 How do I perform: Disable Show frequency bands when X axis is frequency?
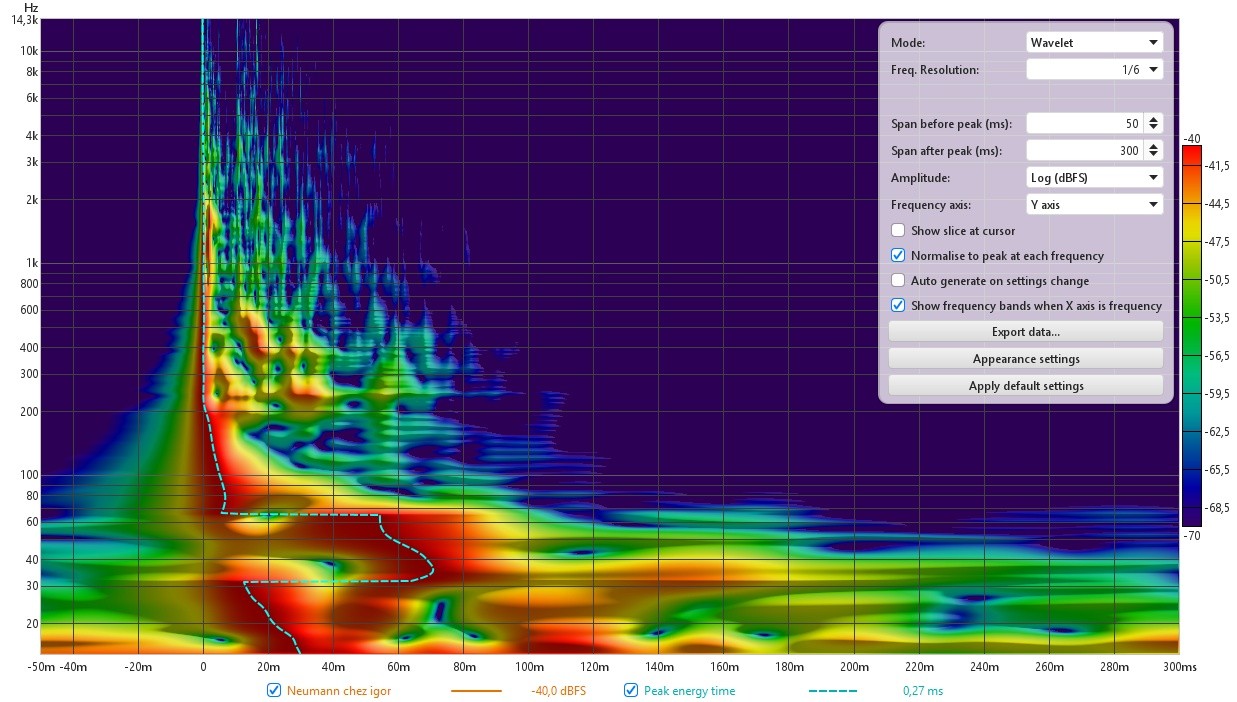point(898,306)
